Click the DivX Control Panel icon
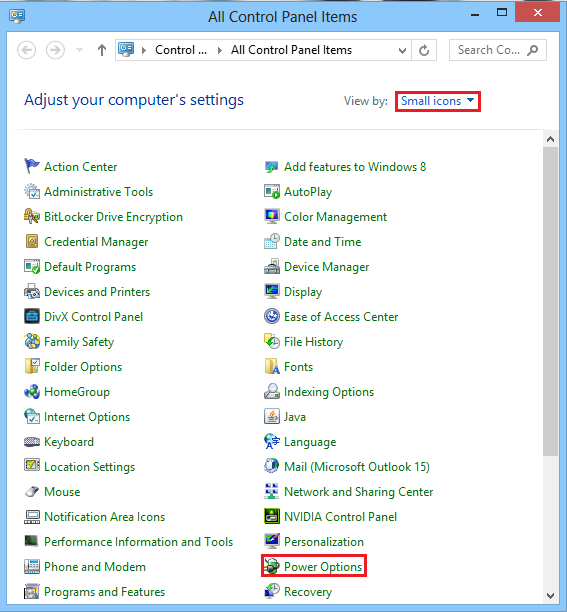 coord(32,316)
